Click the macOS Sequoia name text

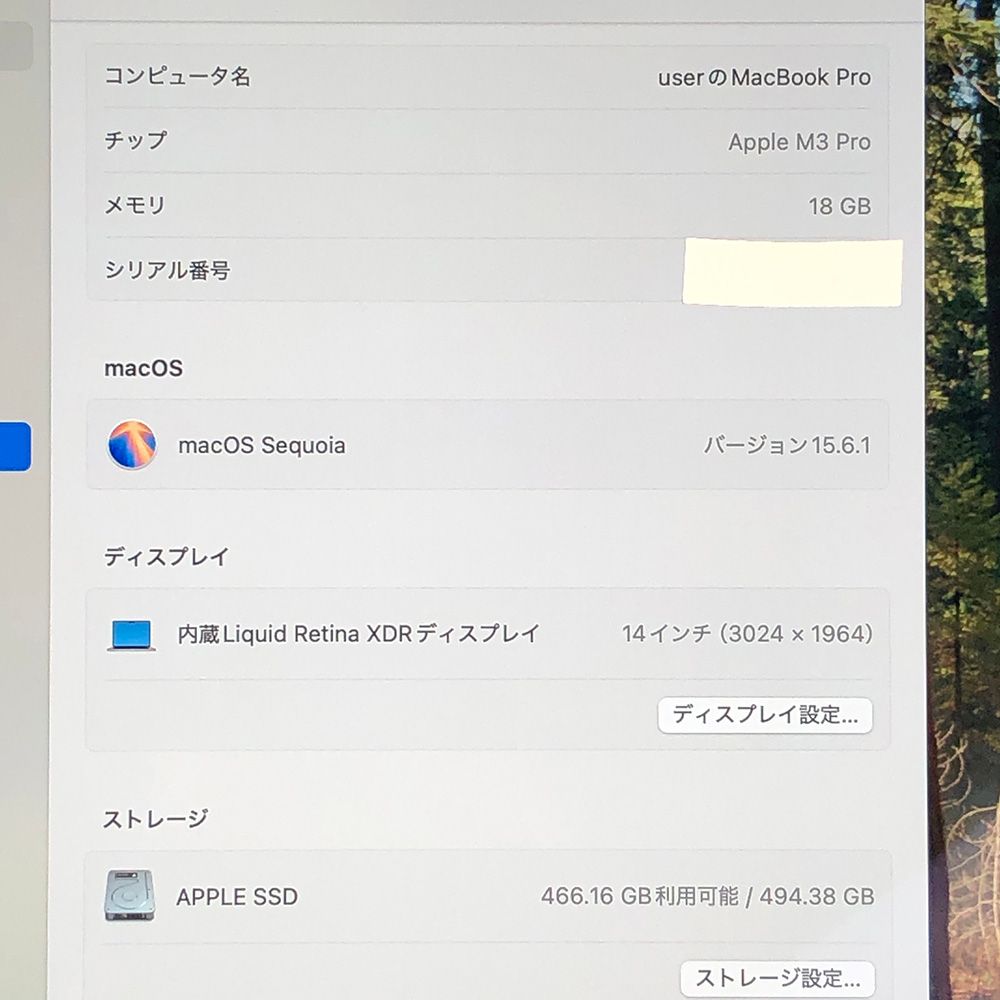(x=262, y=446)
